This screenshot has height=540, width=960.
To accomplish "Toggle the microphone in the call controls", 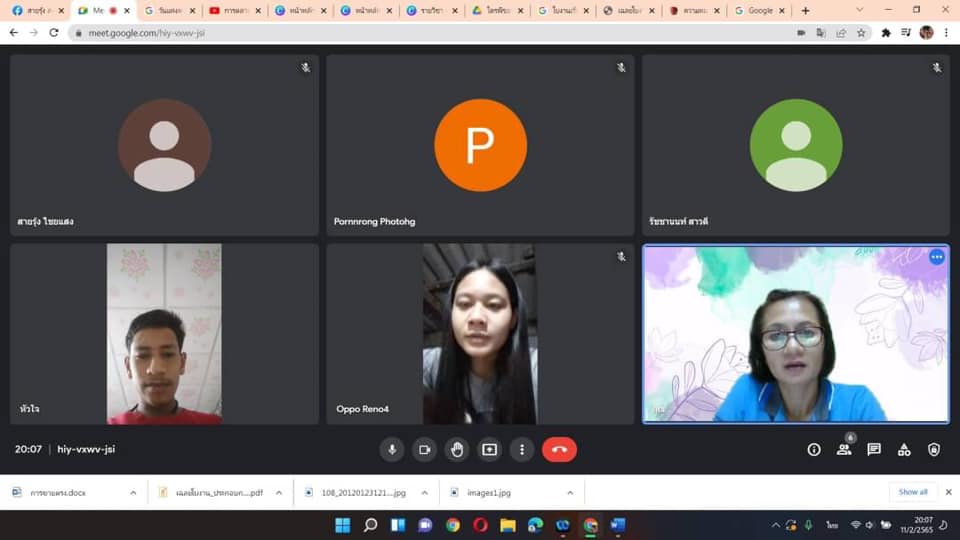I will [x=392, y=450].
